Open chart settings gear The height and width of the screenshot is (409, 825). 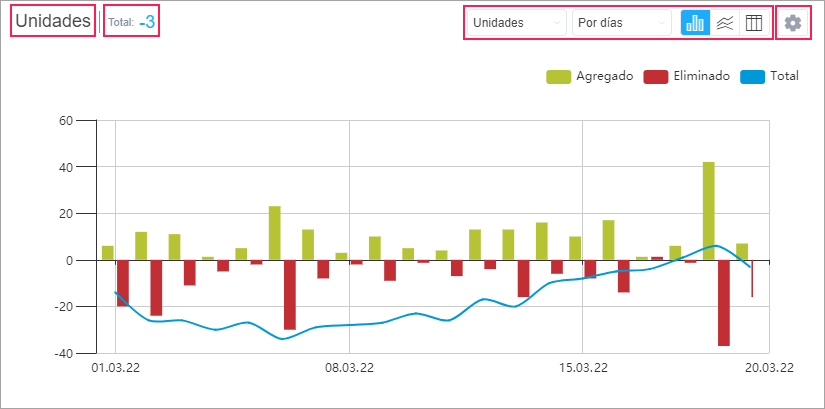click(x=793, y=23)
